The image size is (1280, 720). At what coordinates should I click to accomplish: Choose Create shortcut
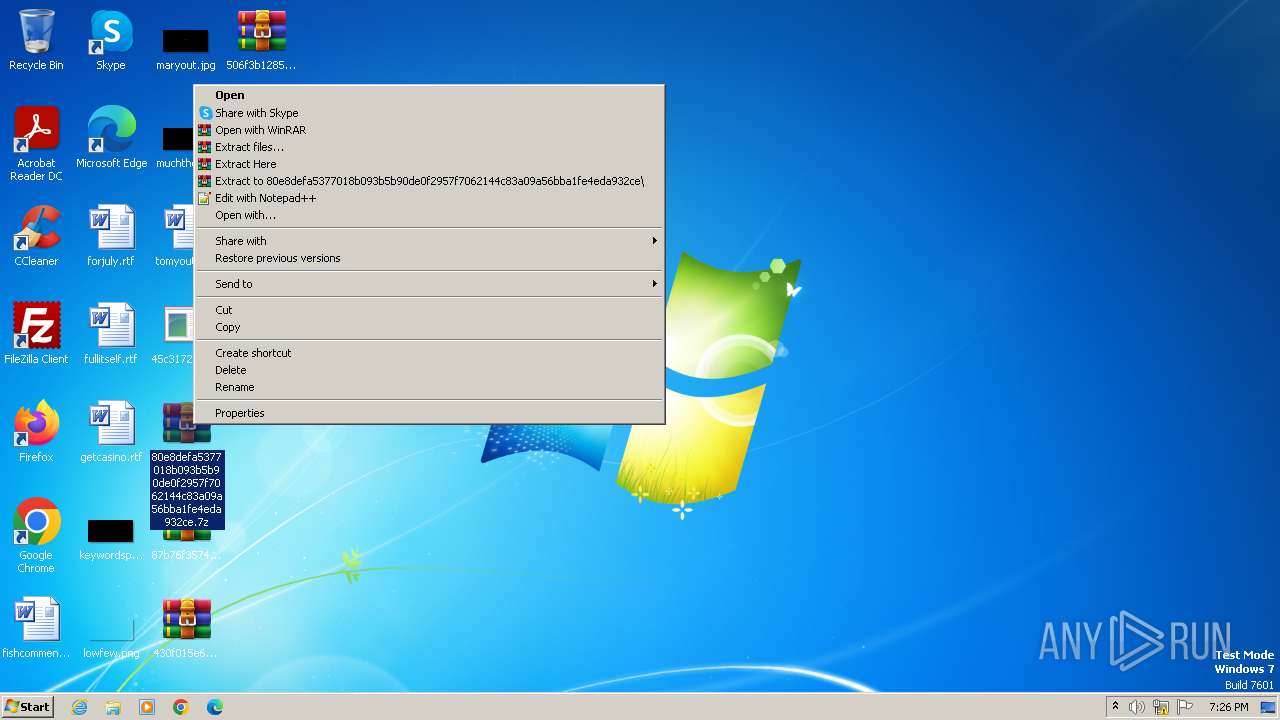429,353
